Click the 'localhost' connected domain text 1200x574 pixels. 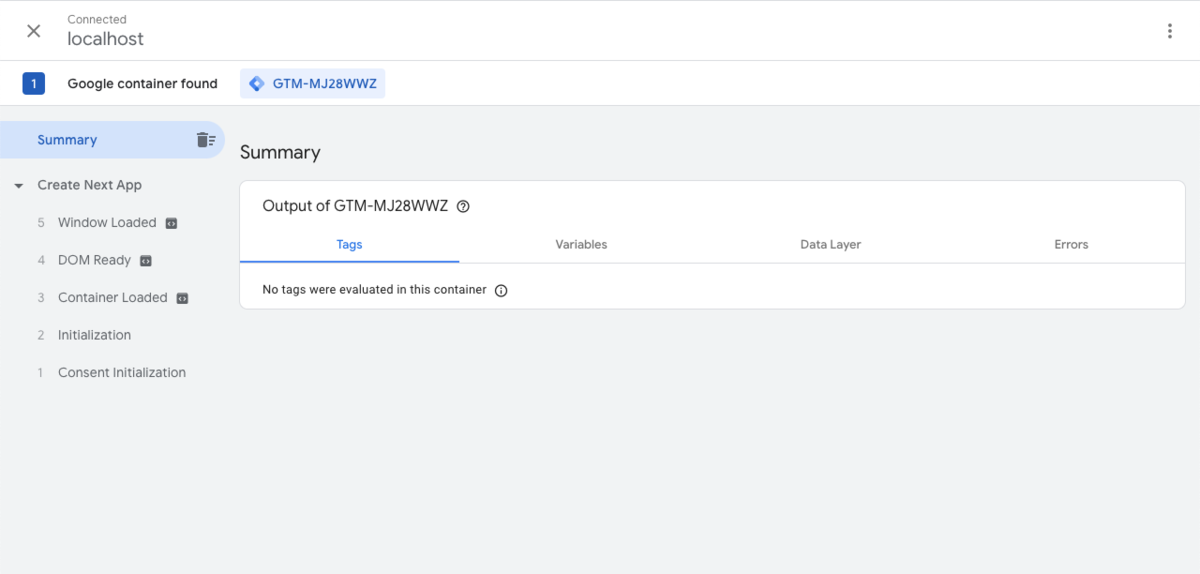(x=106, y=39)
